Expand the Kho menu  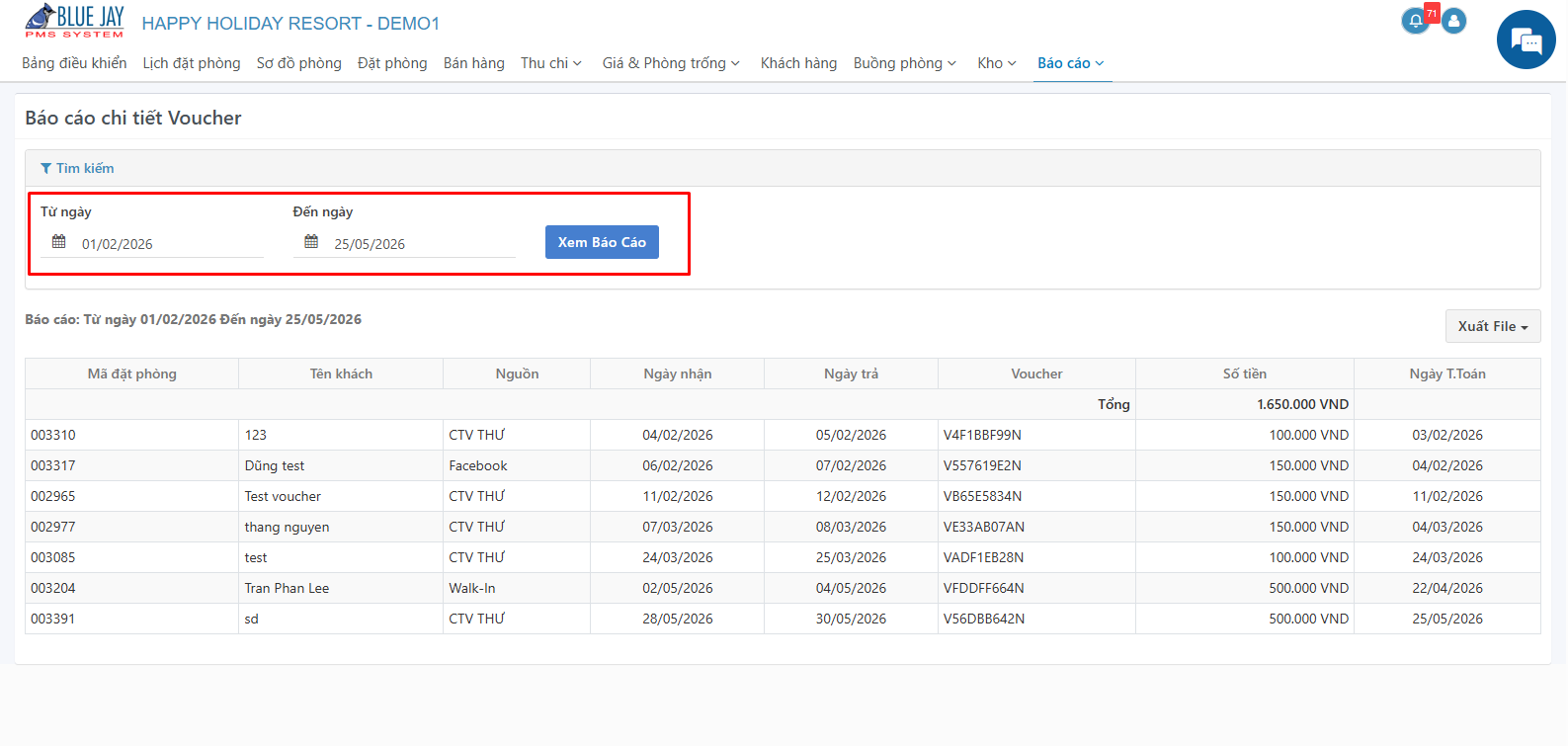pos(997,63)
